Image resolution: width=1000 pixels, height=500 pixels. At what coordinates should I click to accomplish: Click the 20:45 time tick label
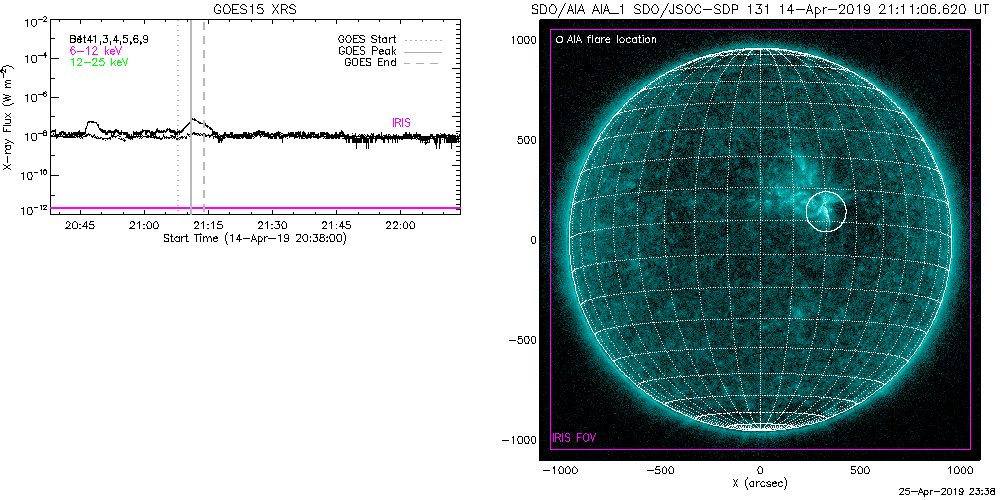[80, 226]
